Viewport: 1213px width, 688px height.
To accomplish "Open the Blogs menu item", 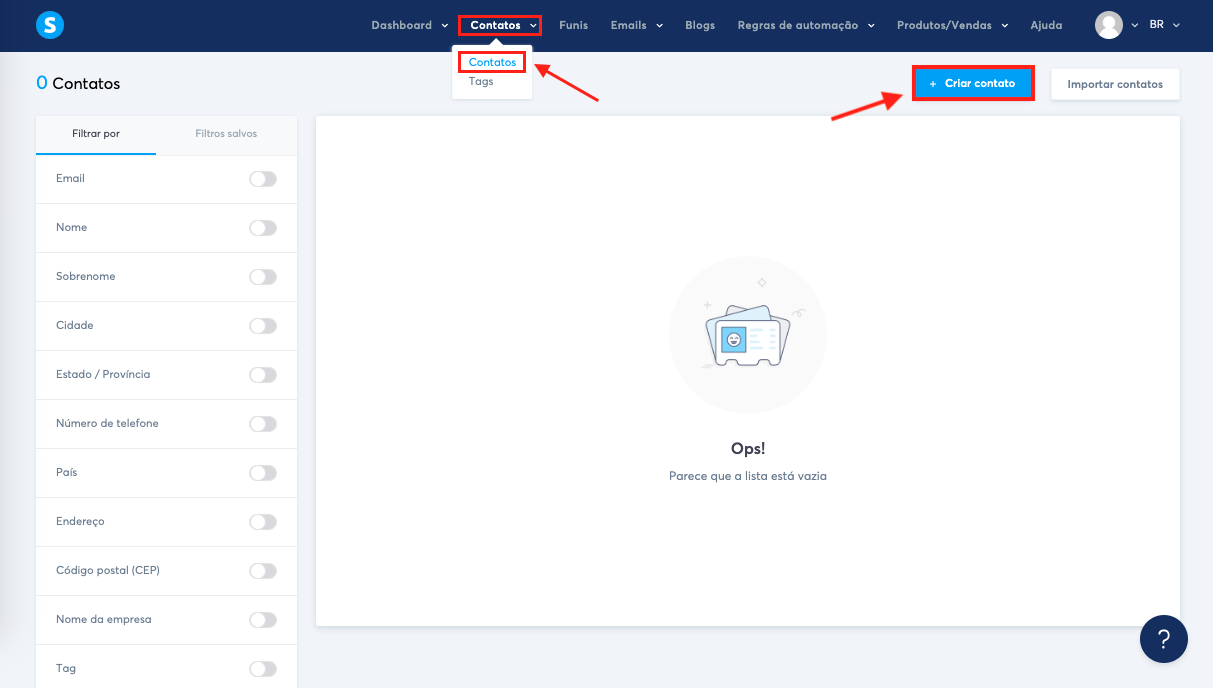I will [700, 25].
